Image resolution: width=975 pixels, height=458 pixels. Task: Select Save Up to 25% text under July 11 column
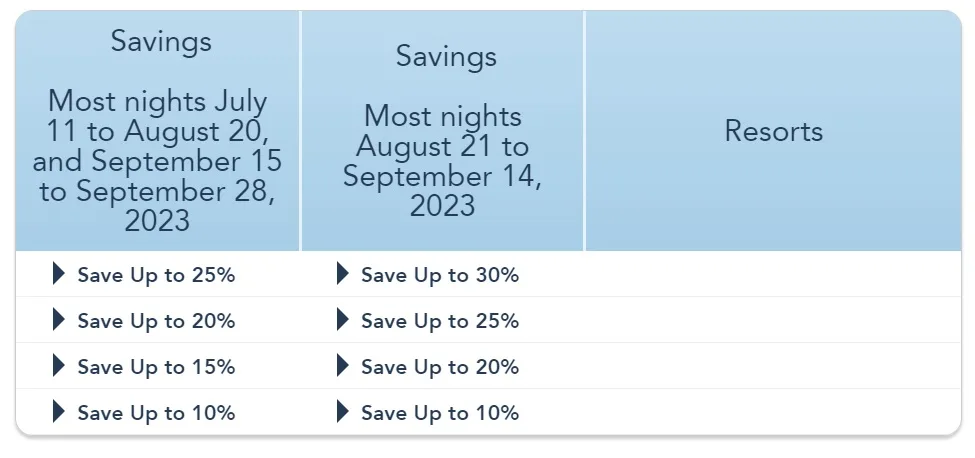[x=156, y=275]
